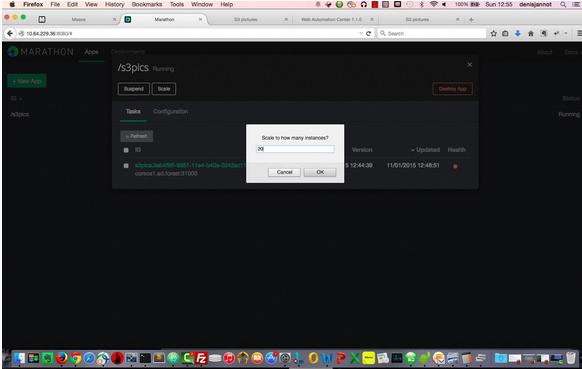
Task: Cancel the scale instances dialog
Action: tap(284, 172)
